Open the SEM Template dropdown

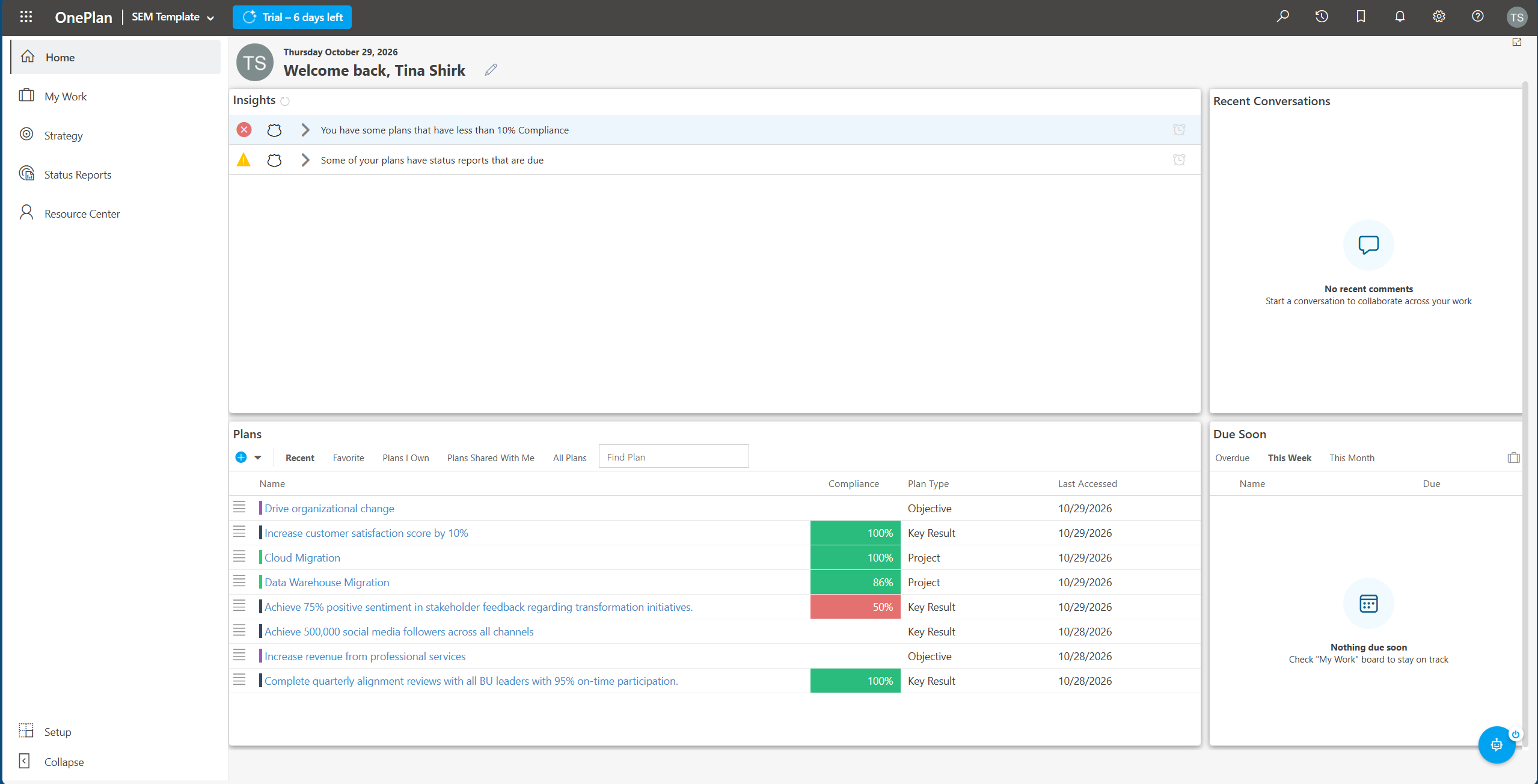point(173,17)
